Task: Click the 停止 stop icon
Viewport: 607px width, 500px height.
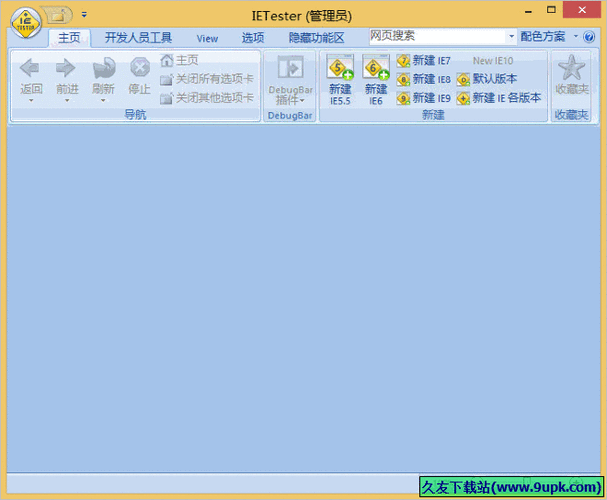Action: coord(140,68)
